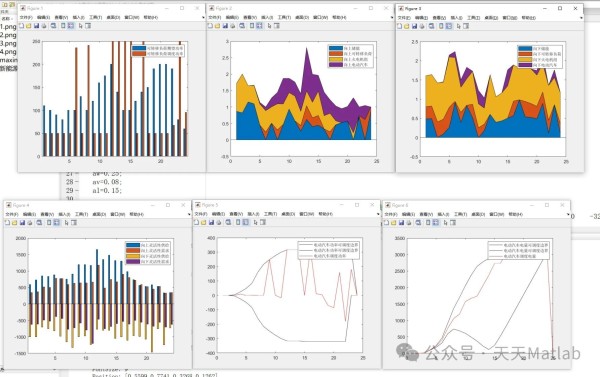The width and height of the screenshot is (600, 377).
Task: Open dock arrow at Figure 5 menu bar end
Action: pyautogui.click(x=378, y=214)
